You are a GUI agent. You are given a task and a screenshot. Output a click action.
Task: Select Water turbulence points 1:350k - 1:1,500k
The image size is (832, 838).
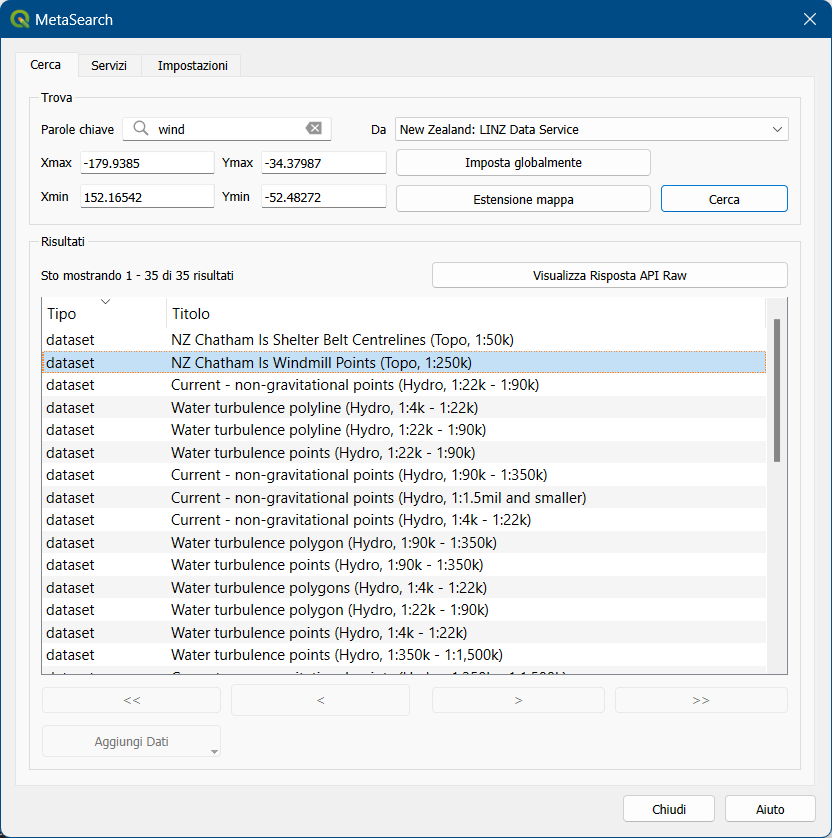click(x=404, y=654)
